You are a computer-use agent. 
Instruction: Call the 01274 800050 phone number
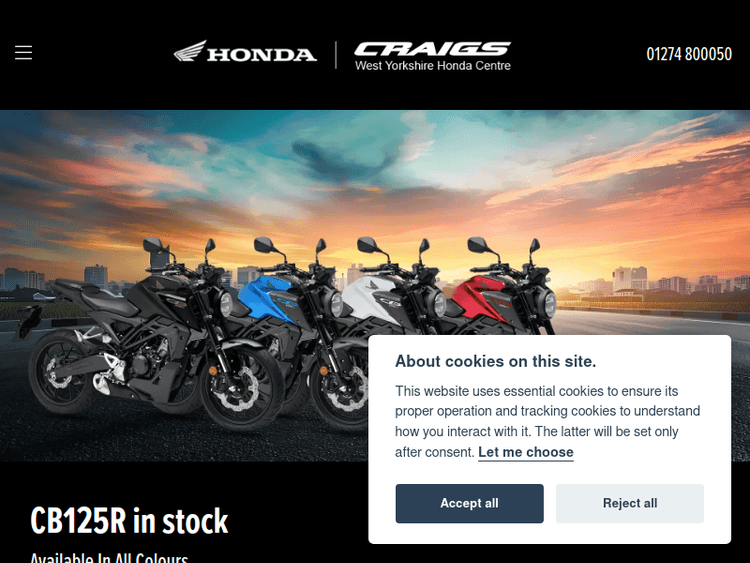click(x=689, y=54)
